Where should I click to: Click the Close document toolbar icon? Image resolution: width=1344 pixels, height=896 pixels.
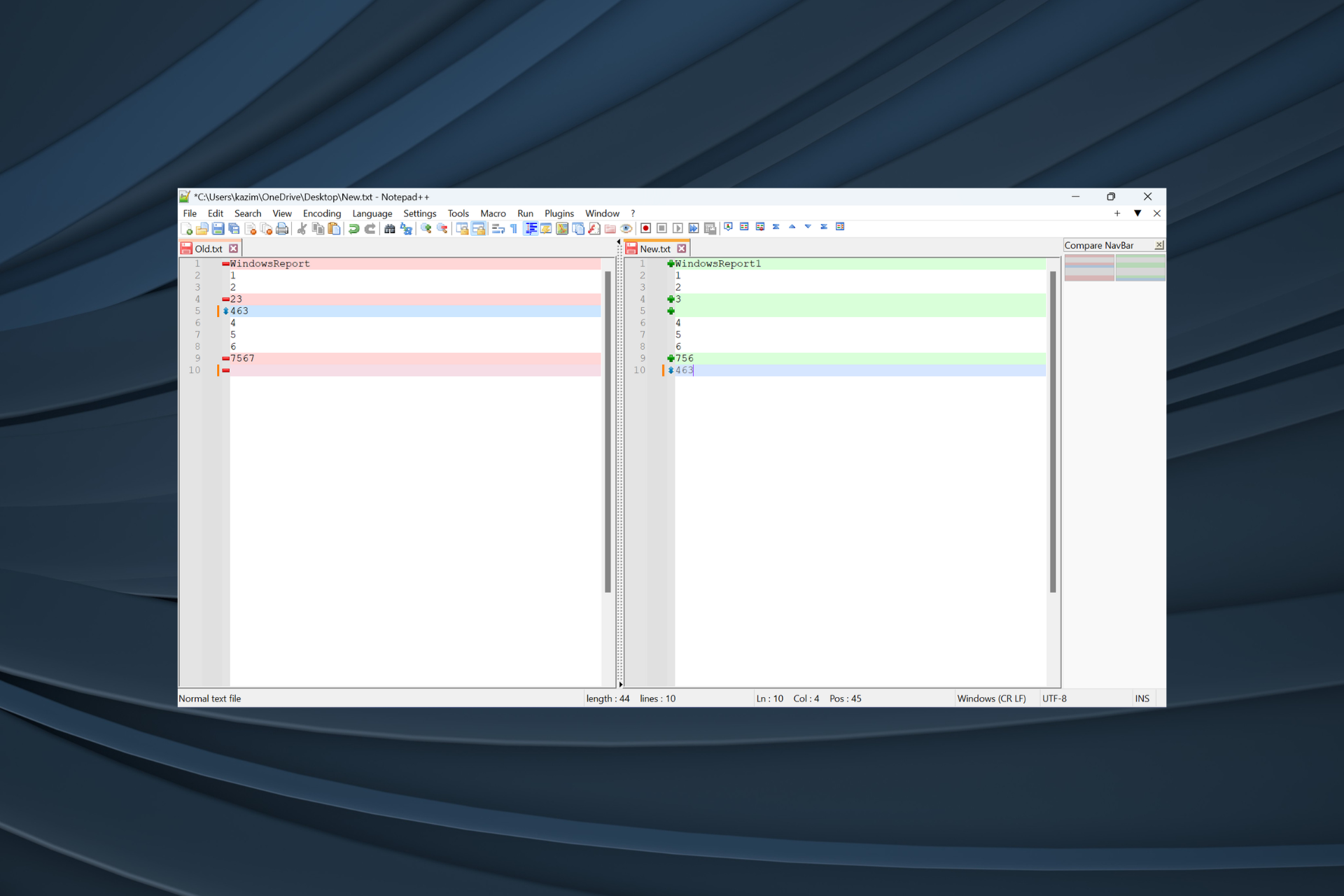tap(251, 228)
